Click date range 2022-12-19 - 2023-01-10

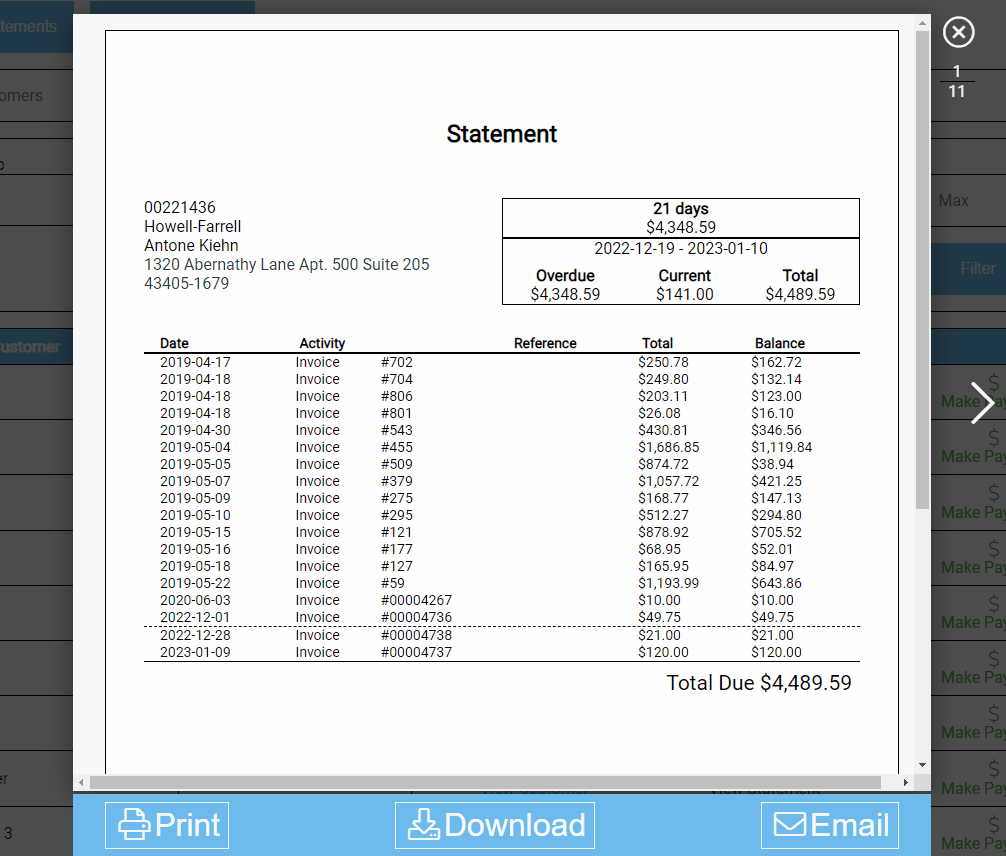click(681, 249)
